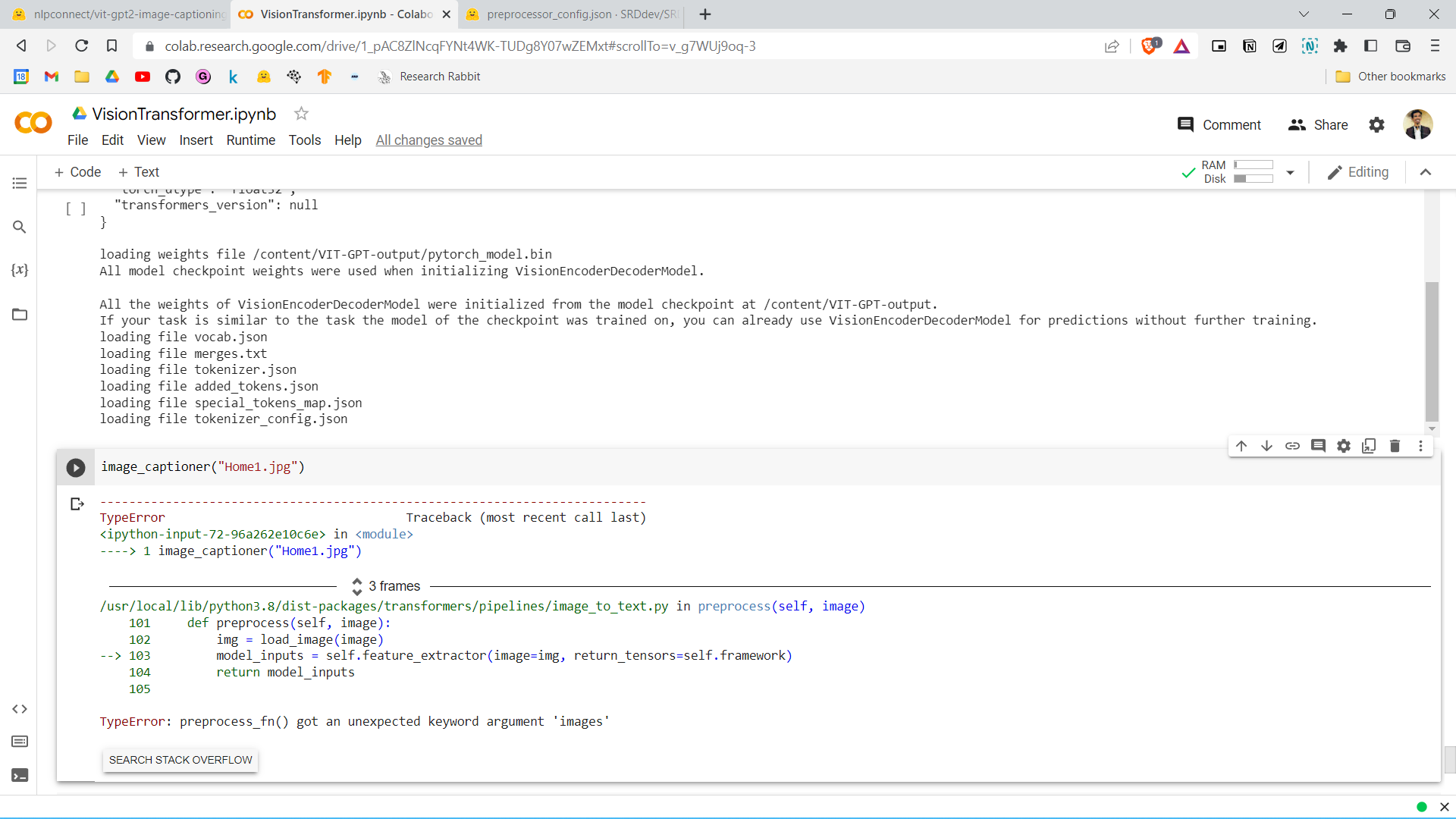Click the Colab CO logo

33,123
